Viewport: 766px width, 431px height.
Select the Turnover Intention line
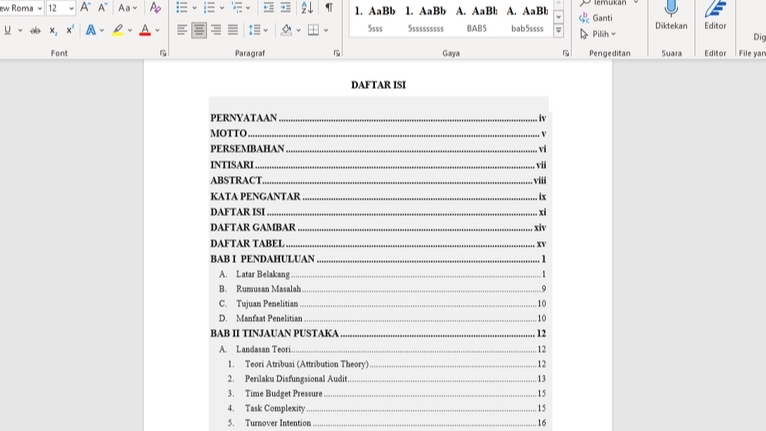387,423
